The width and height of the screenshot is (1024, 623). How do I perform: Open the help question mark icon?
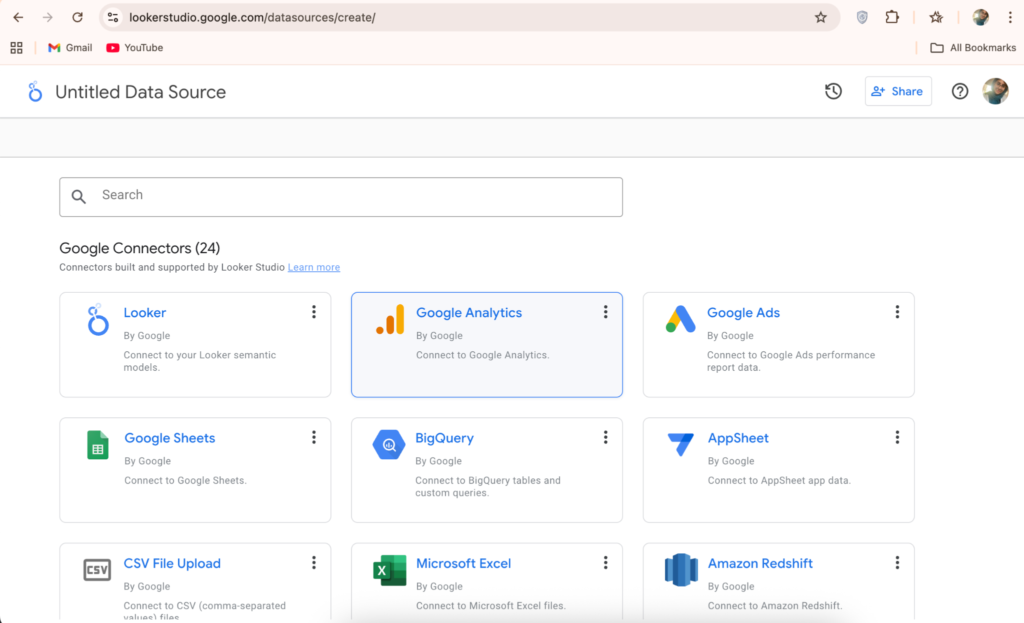tap(960, 92)
